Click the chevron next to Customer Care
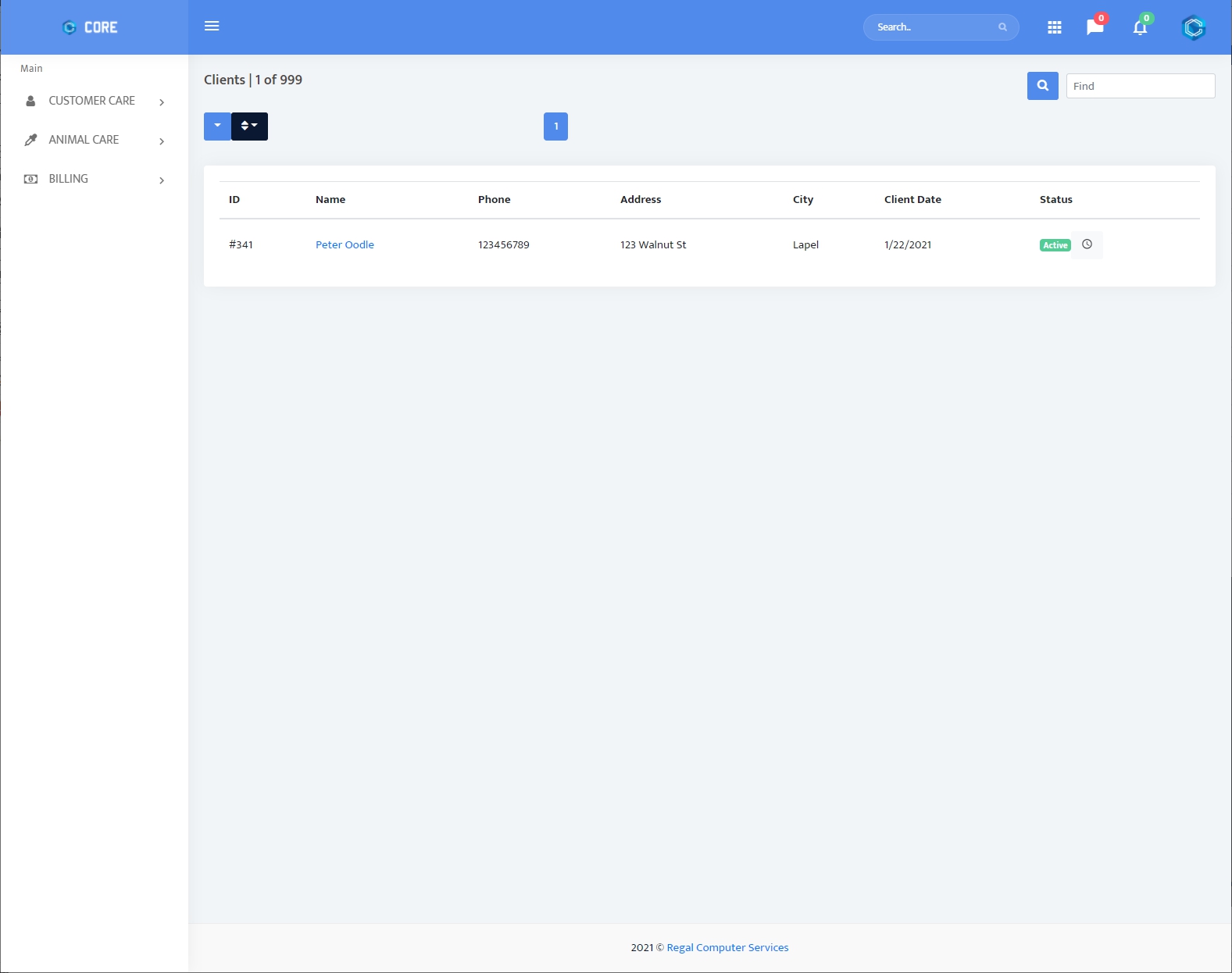 pos(162,102)
